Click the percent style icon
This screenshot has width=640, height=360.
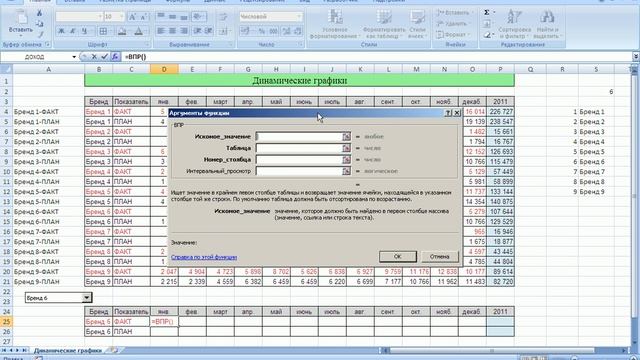(x=262, y=31)
